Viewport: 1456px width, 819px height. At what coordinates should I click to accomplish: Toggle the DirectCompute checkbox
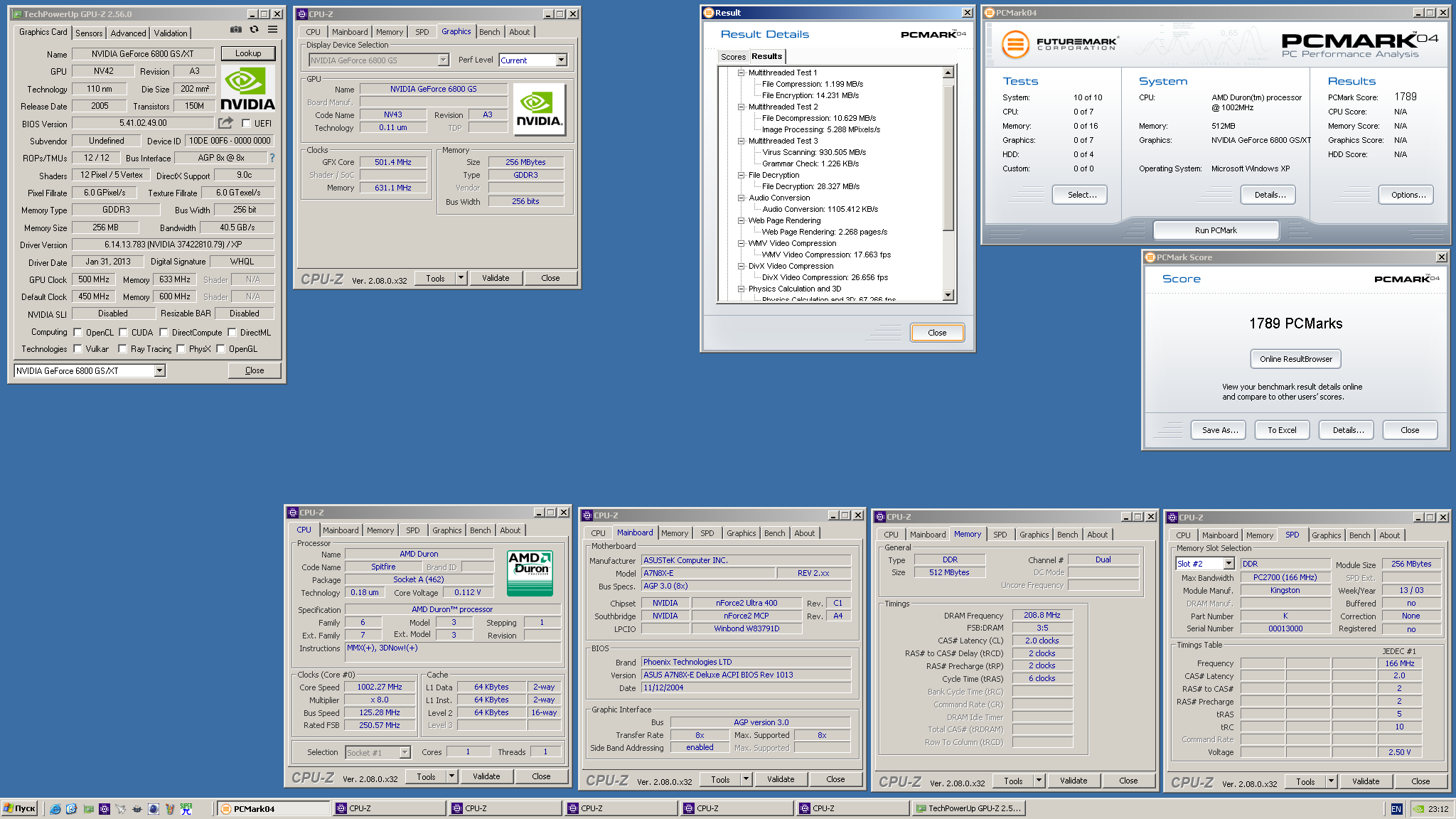tap(164, 332)
